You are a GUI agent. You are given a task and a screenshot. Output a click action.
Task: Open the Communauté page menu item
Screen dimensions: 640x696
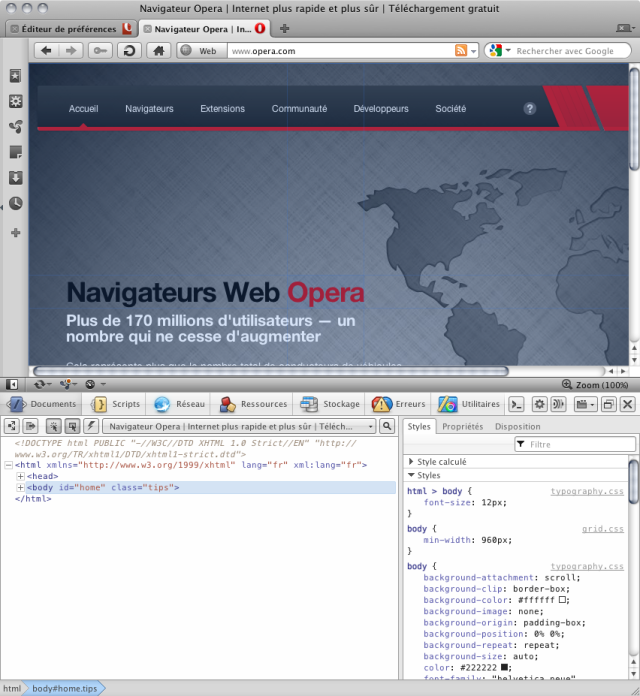tap(299, 109)
